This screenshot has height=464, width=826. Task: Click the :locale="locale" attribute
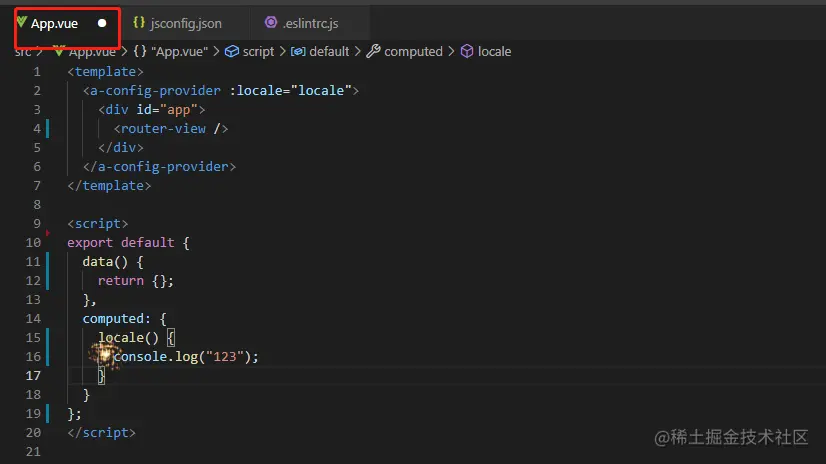290,91
